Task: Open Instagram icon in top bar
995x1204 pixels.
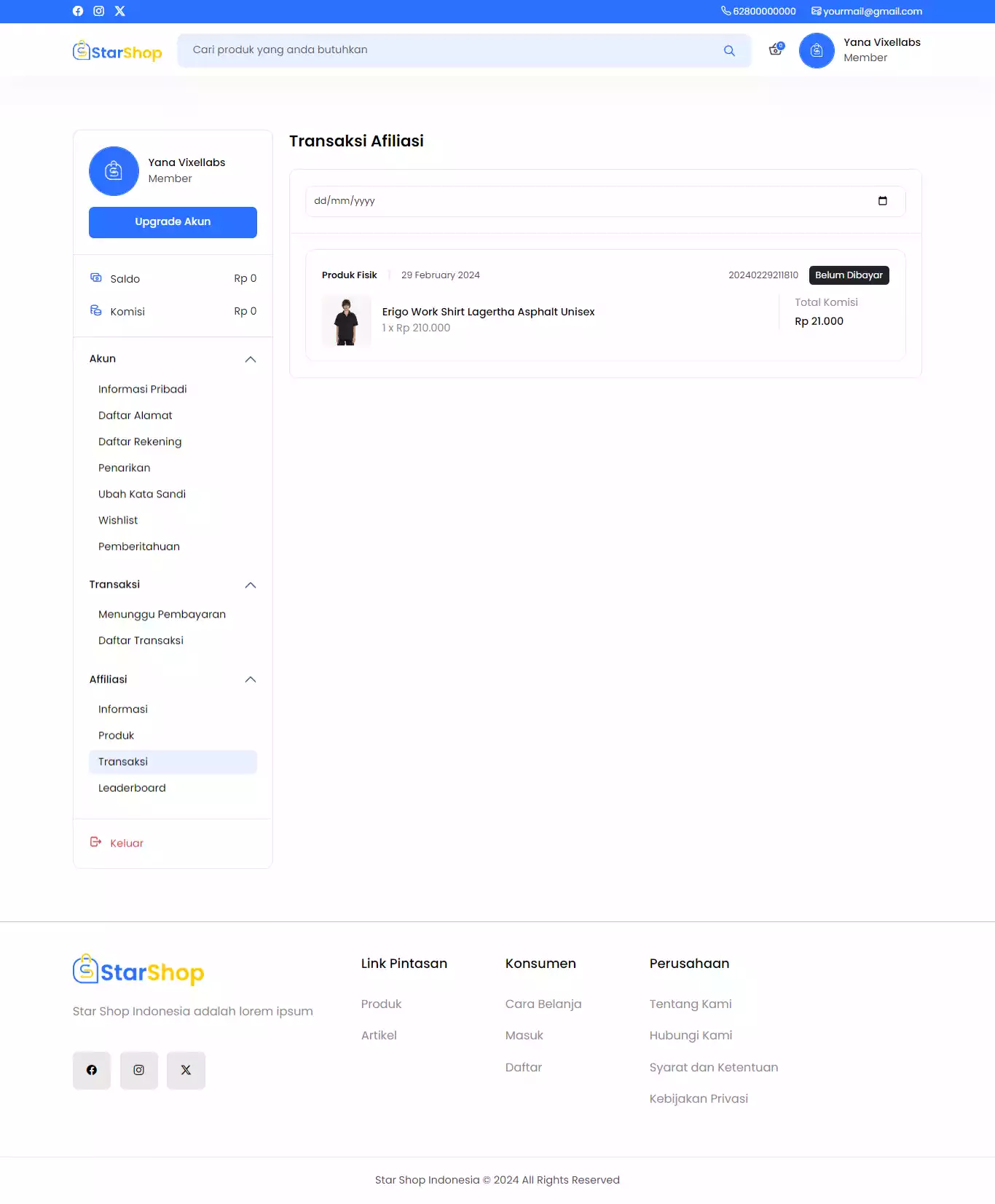Action: (x=99, y=11)
